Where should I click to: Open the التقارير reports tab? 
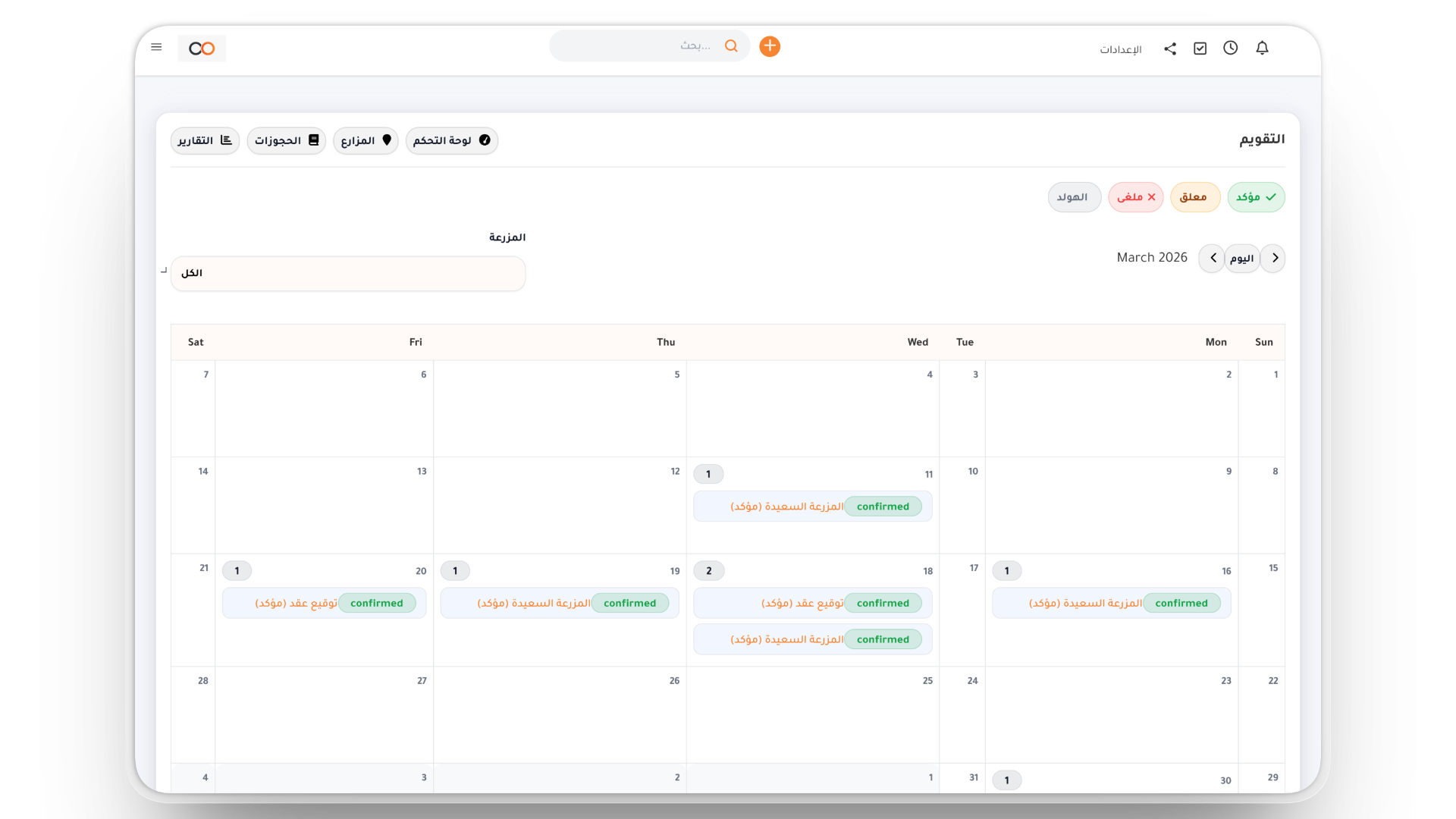coord(205,140)
